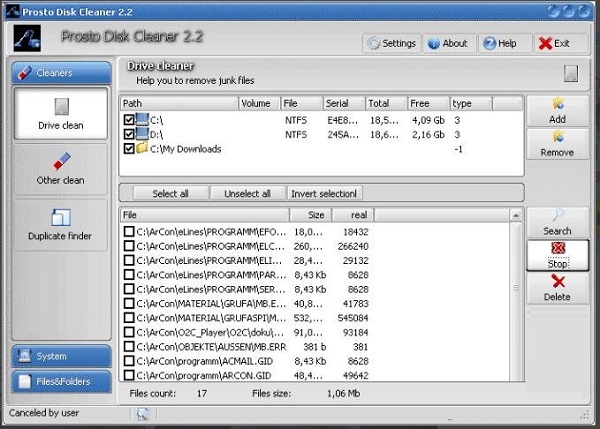Expand the Files&Folders section
The width and height of the screenshot is (600, 429).
click(62, 381)
